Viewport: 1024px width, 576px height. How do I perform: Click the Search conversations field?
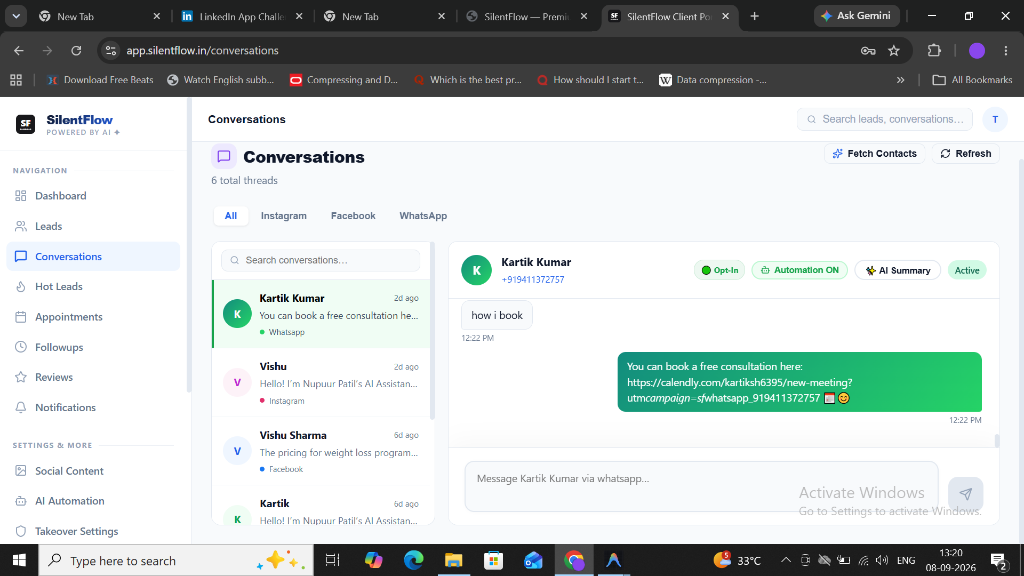pyautogui.click(x=321, y=260)
